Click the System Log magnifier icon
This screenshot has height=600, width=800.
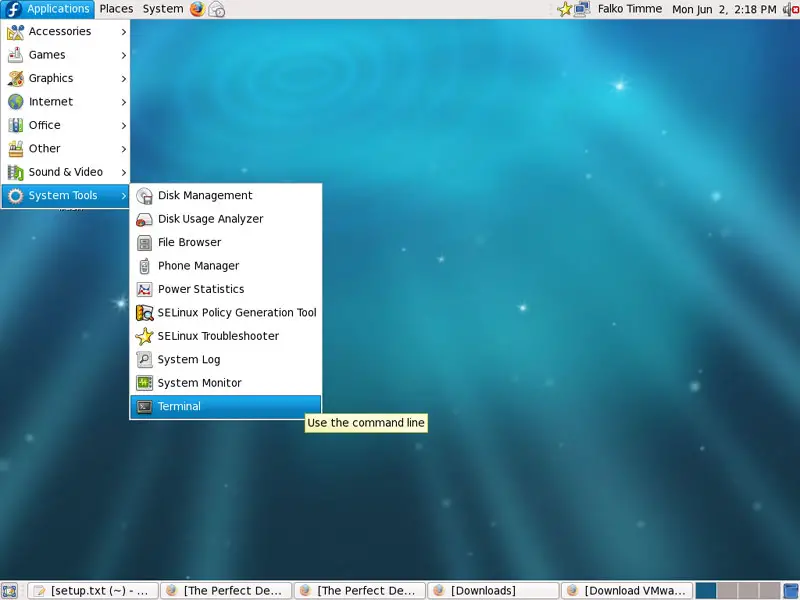click(x=144, y=360)
